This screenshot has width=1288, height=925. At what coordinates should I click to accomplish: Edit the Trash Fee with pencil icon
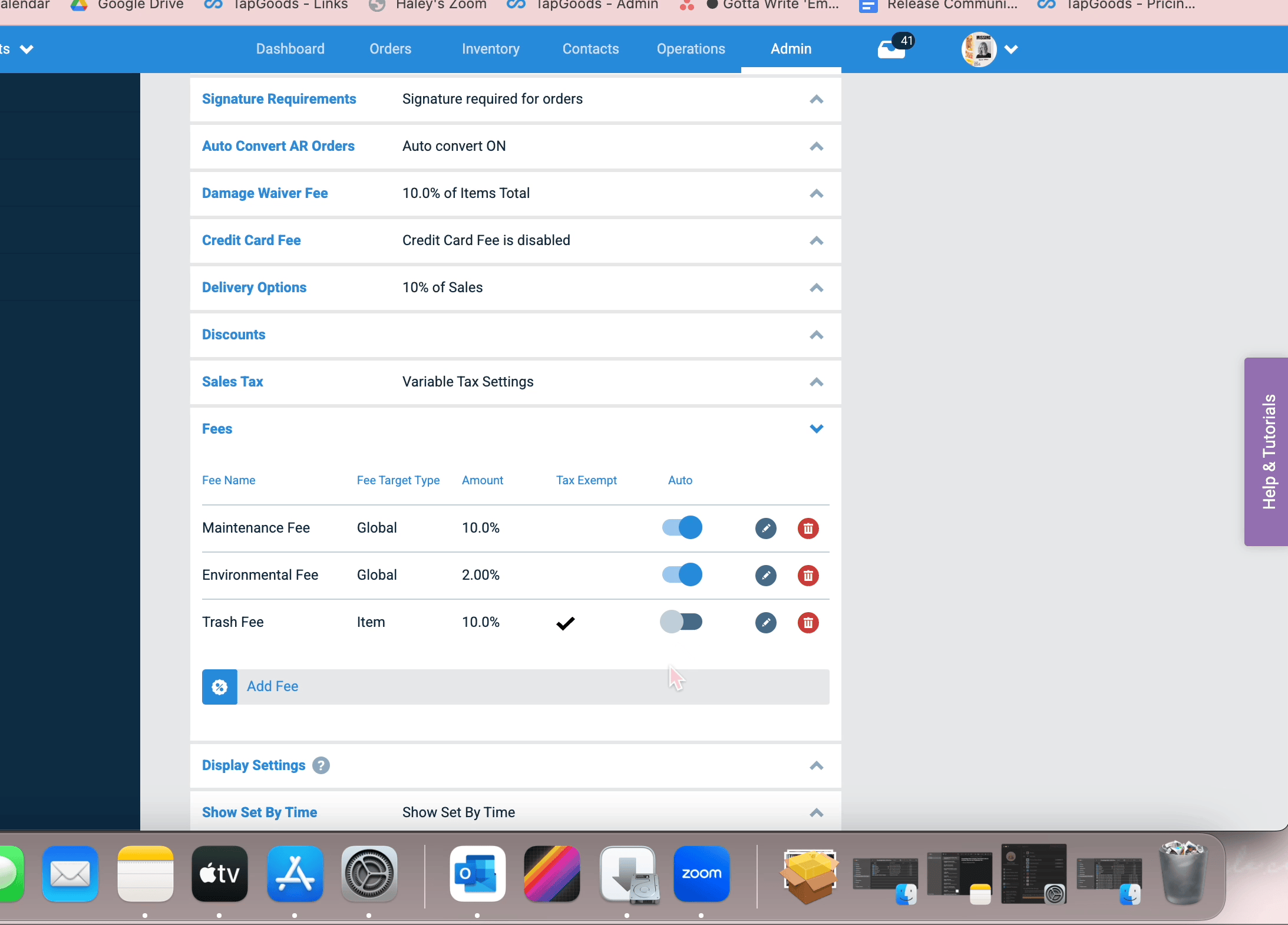point(765,622)
